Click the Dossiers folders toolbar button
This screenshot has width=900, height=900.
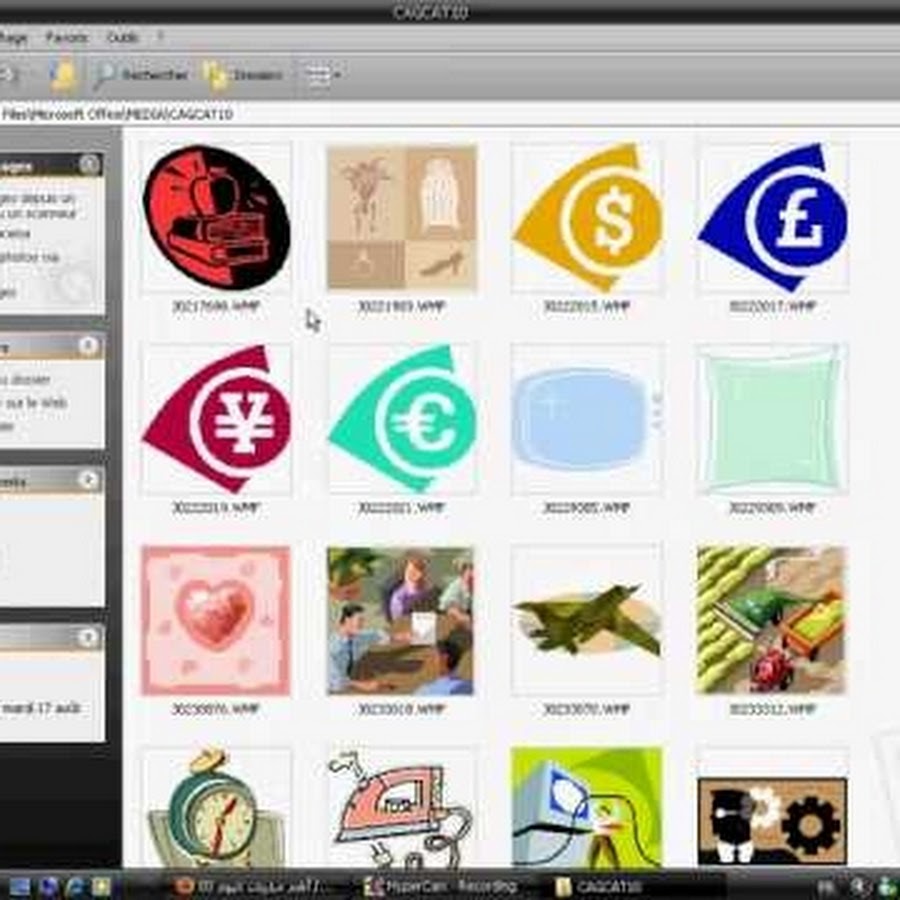coord(243,75)
